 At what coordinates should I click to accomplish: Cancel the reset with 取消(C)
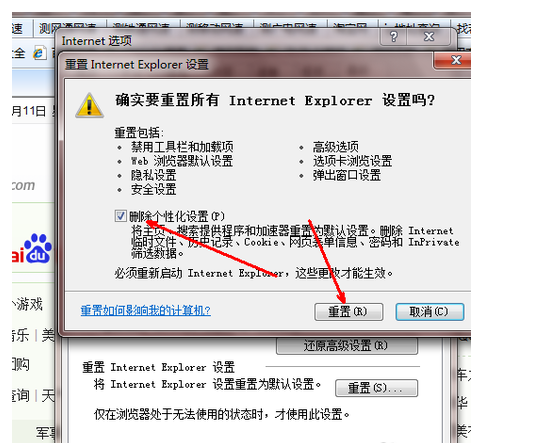429,312
